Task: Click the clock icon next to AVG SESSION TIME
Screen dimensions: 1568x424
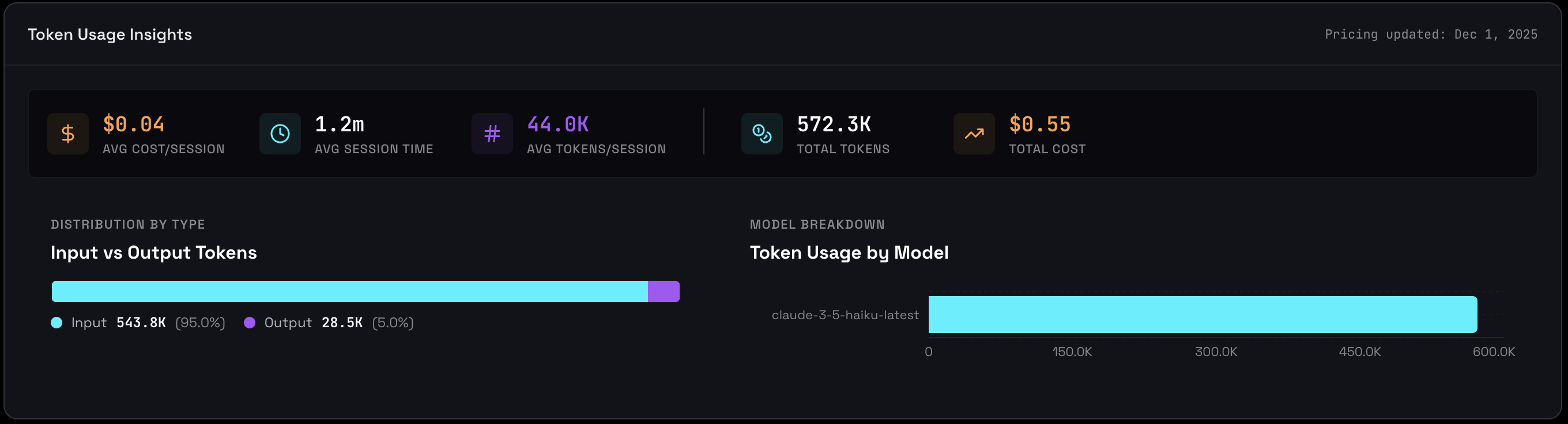Action: click(x=280, y=133)
